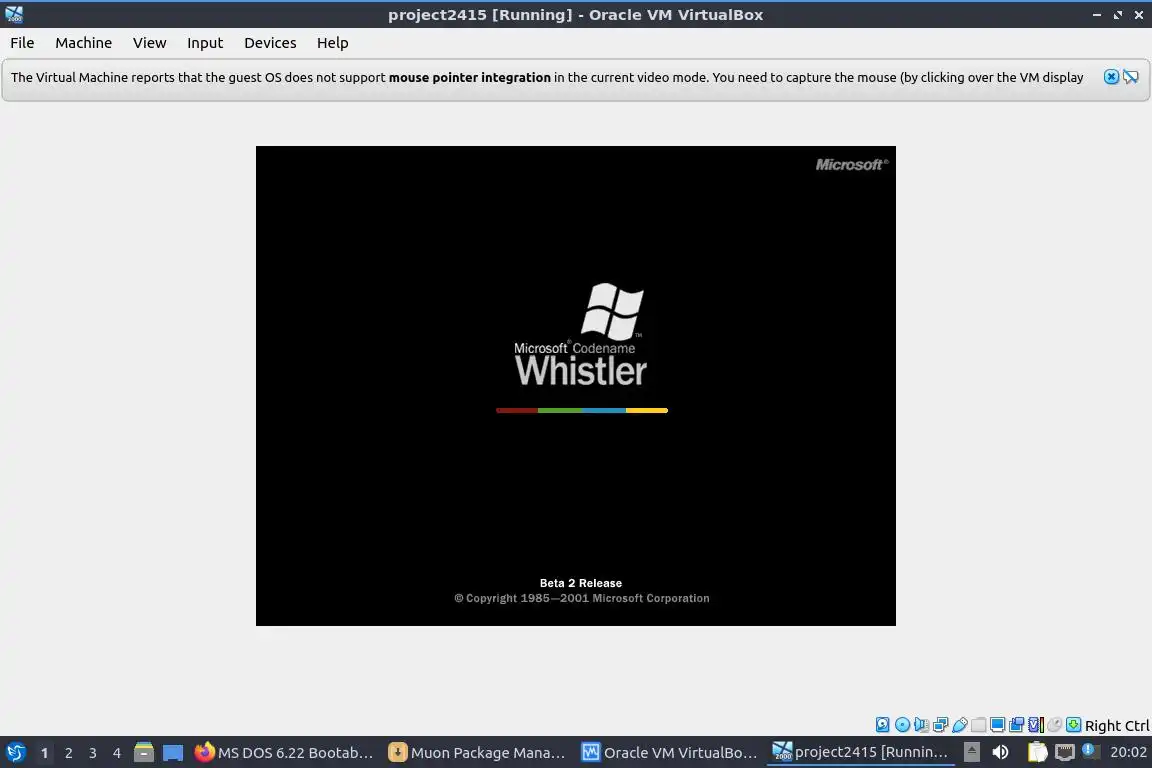
Task: Click the USB devices status icon
Action: pyautogui.click(x=960, y=725)
